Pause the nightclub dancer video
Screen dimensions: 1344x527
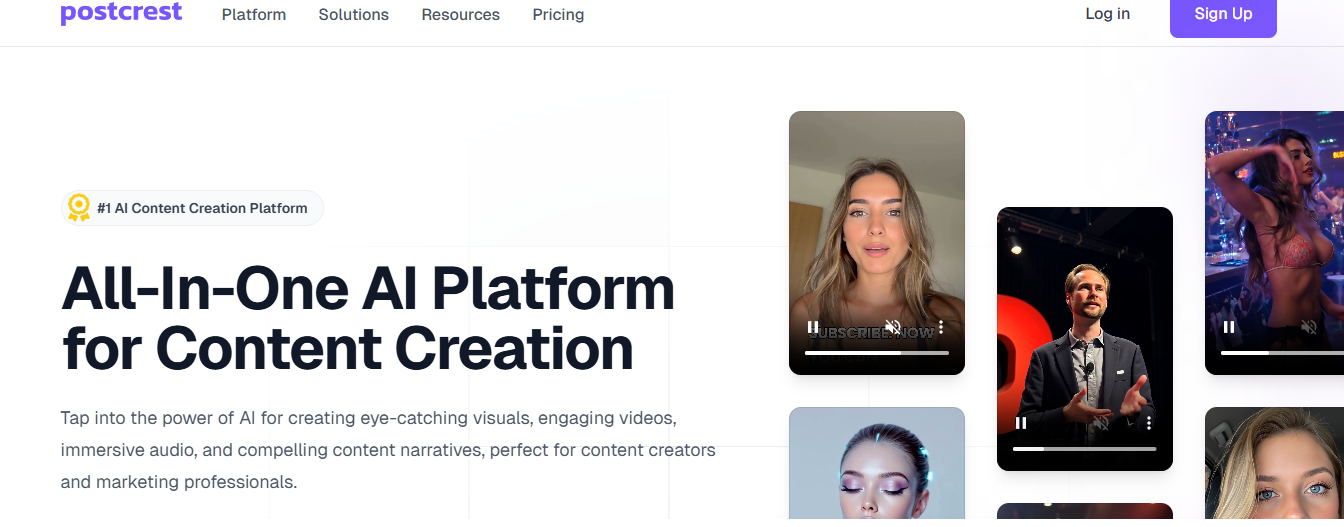pyautogui.click(x=1229, y=327)
